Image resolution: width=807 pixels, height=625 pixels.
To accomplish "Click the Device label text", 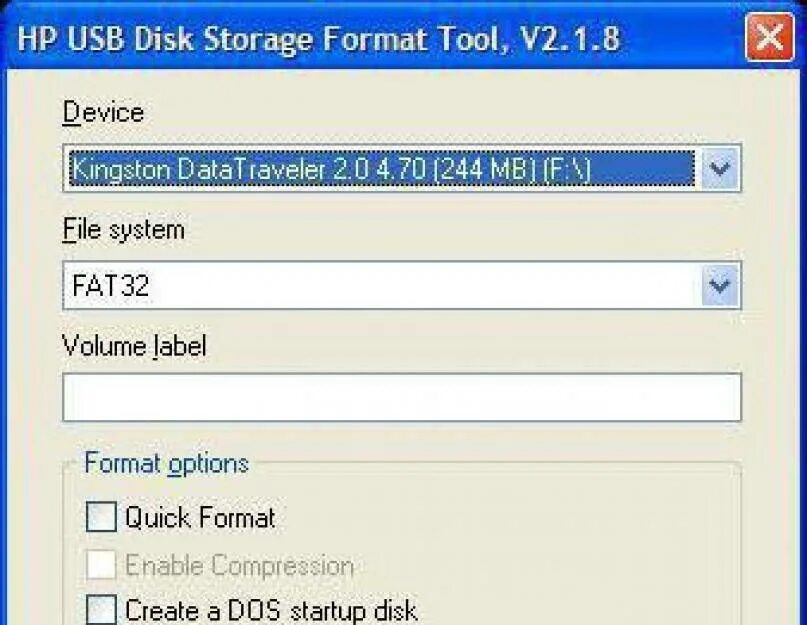I will 103,112.
